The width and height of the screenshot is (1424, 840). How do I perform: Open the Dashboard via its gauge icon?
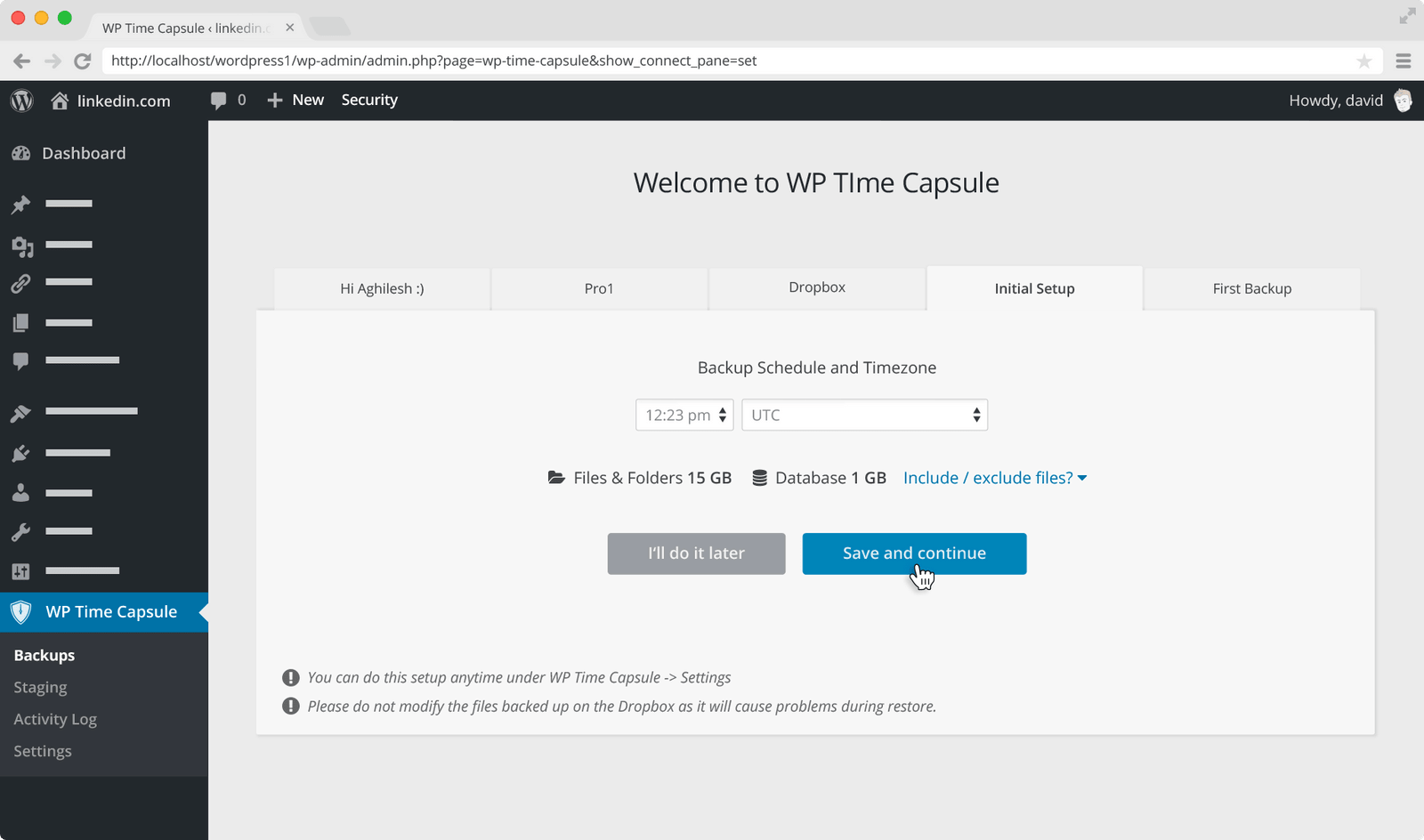click(x=20, y=153)
